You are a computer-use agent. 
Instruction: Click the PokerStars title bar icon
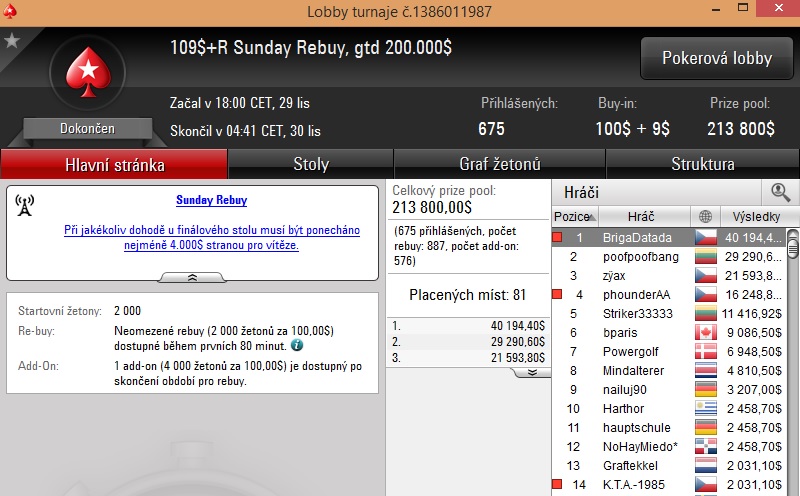click(x=10, y=11)
